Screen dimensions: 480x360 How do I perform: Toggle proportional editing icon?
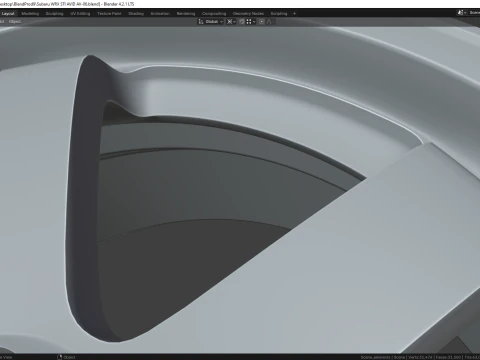coord(262,22)
